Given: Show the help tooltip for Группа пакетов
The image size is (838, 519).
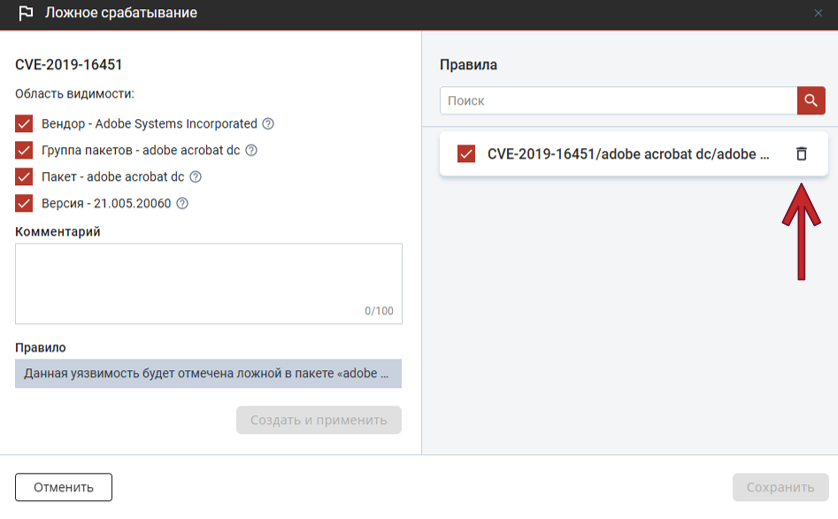Looking at the screenshot, I should pos(251,151).
